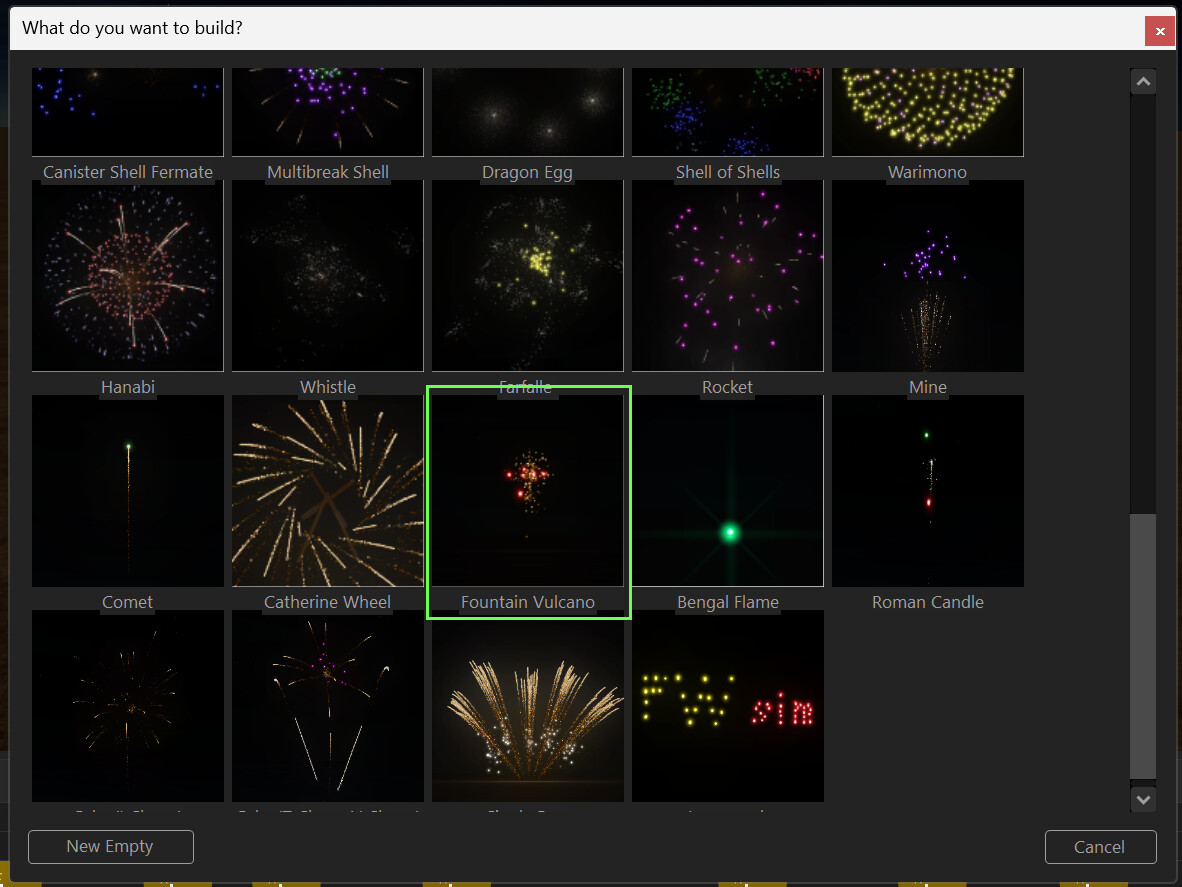1182x887 pixels.
Task: Choose the Whistle firework preset
Action: tap(328, 276)
